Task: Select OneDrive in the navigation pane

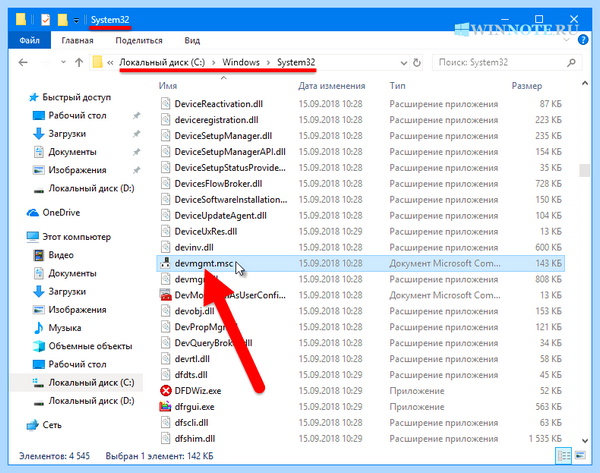Action: (x=61, y=213)
